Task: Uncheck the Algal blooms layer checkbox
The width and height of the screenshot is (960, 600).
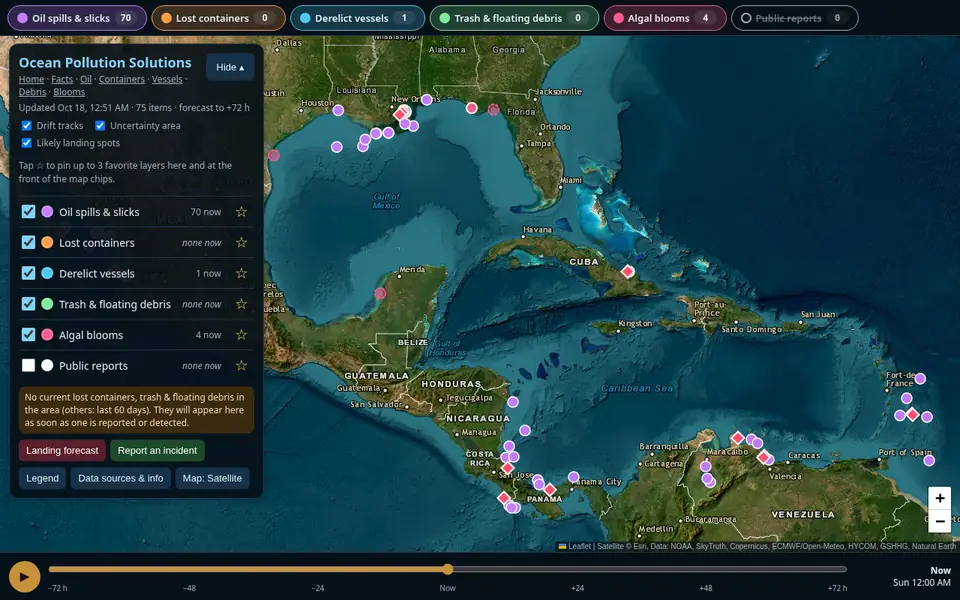Action: tap(28, 334)
